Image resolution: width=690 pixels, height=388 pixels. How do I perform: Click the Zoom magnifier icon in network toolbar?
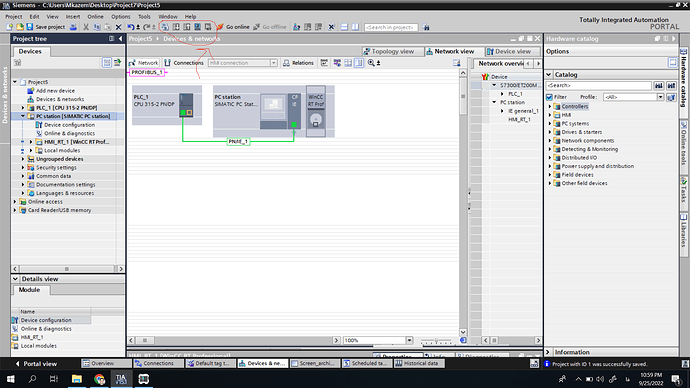371,63
